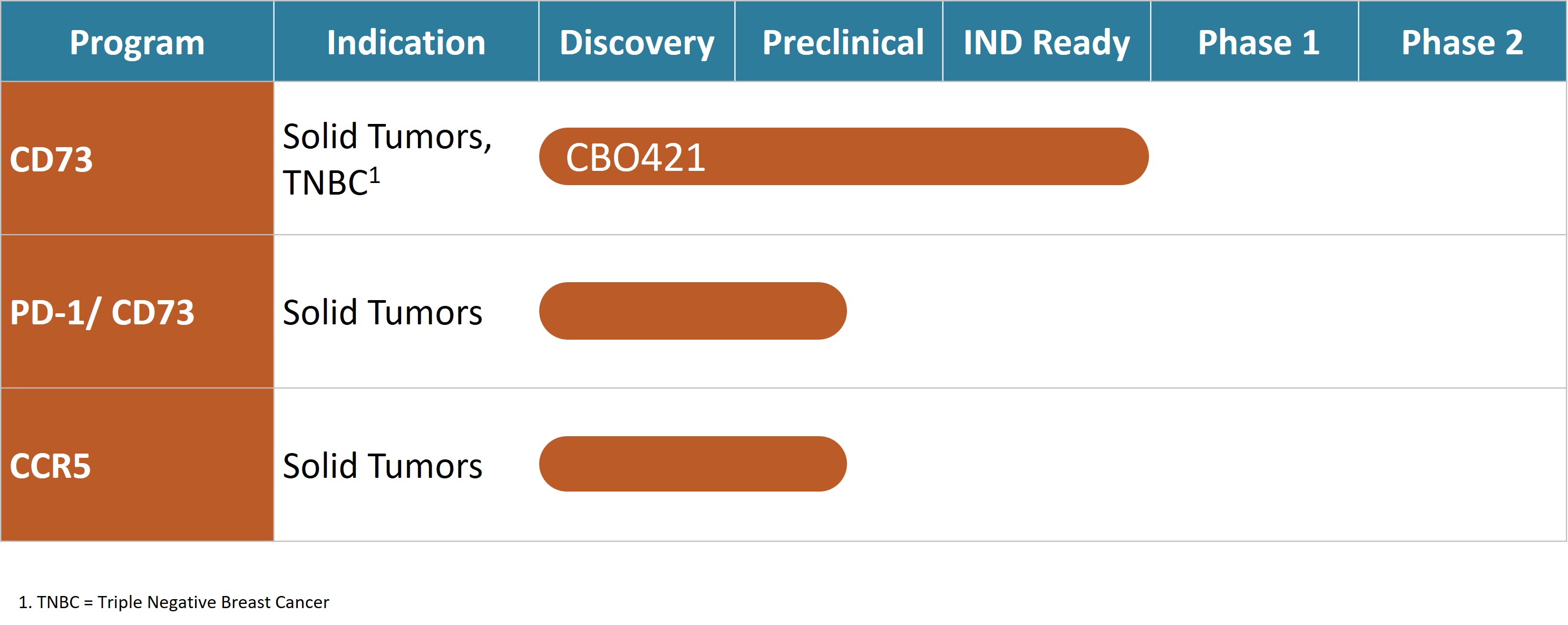Click the CCR5 row progress bar
1568x625 pixels.
click(693, 464)
